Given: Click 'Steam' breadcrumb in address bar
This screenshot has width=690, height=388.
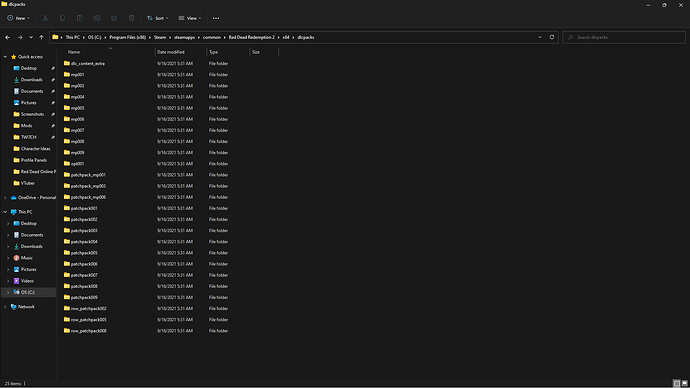Looking at the screenshot, I should coord(160,37).
